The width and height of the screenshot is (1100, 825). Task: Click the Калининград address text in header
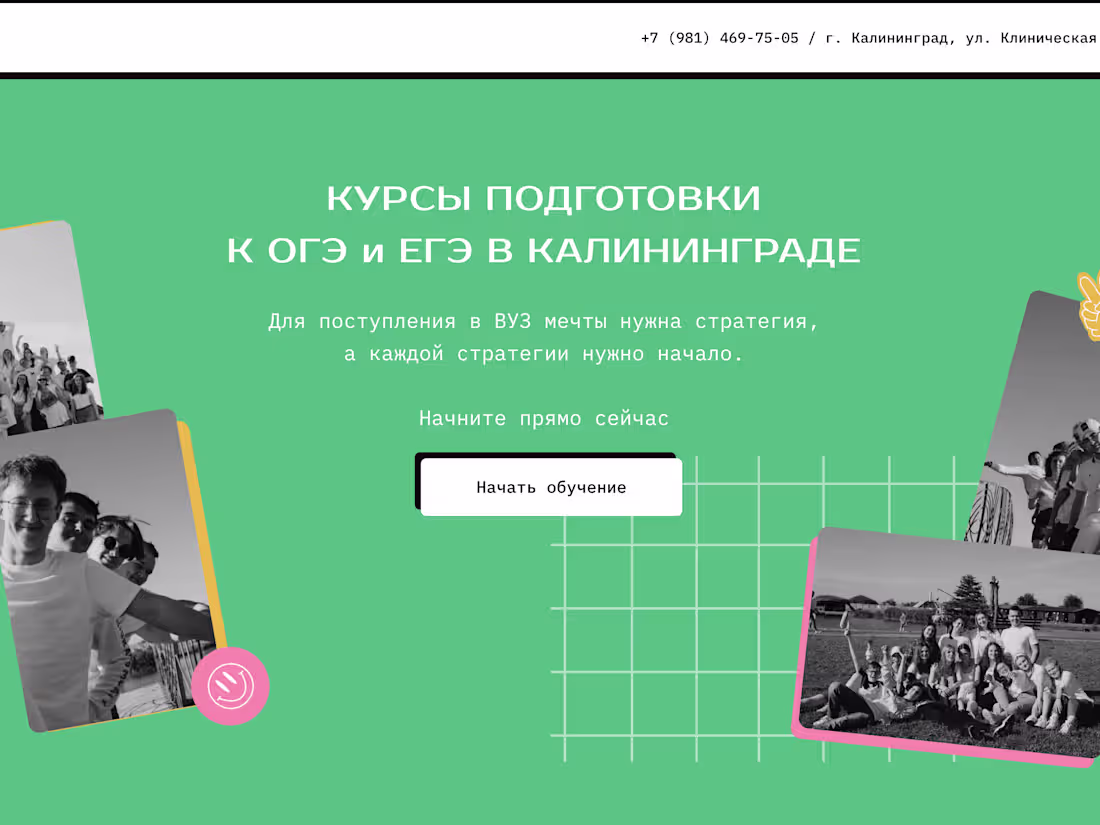[962, 38]
